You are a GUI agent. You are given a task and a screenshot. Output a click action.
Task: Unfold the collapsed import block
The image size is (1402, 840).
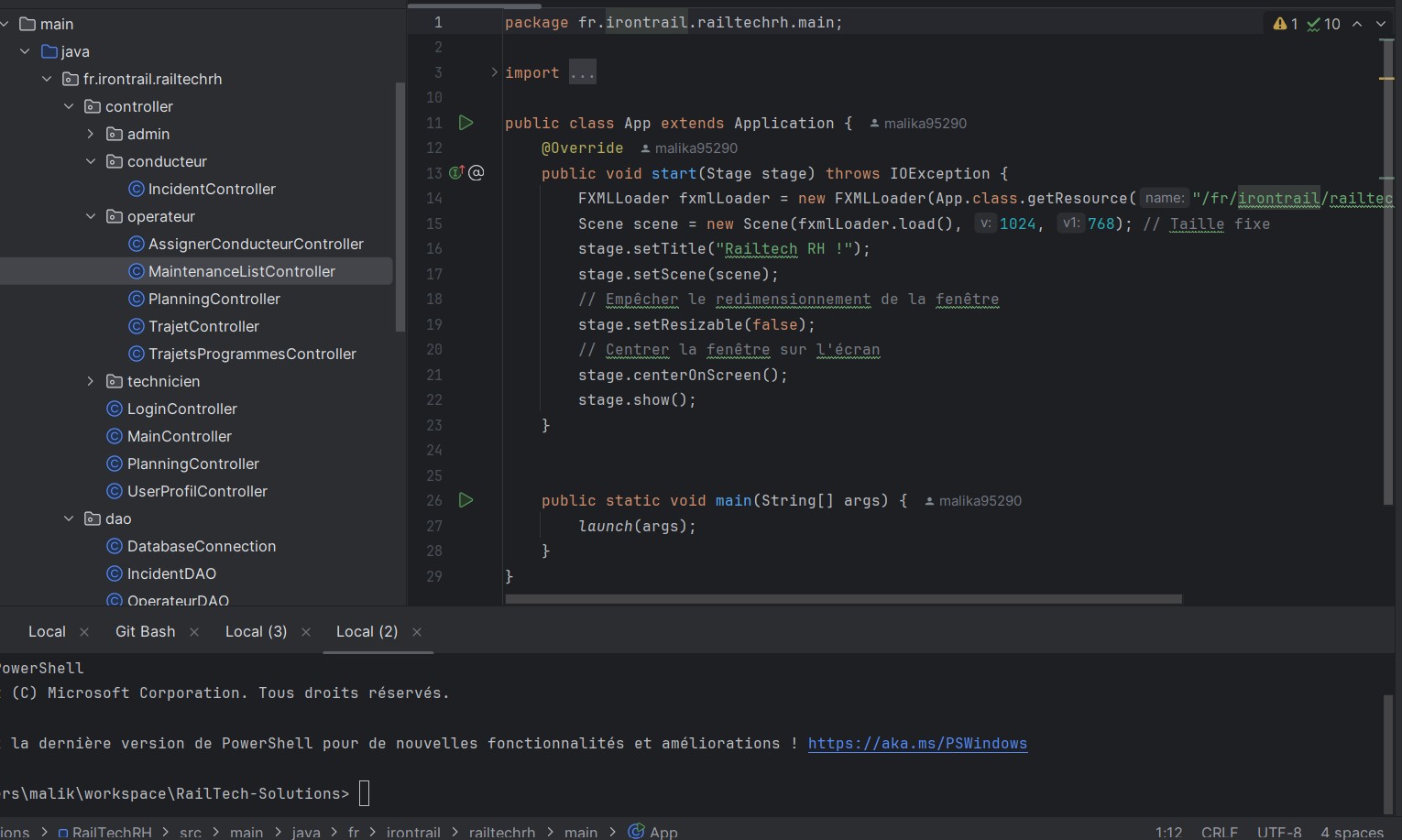click(x=494, y=72)
